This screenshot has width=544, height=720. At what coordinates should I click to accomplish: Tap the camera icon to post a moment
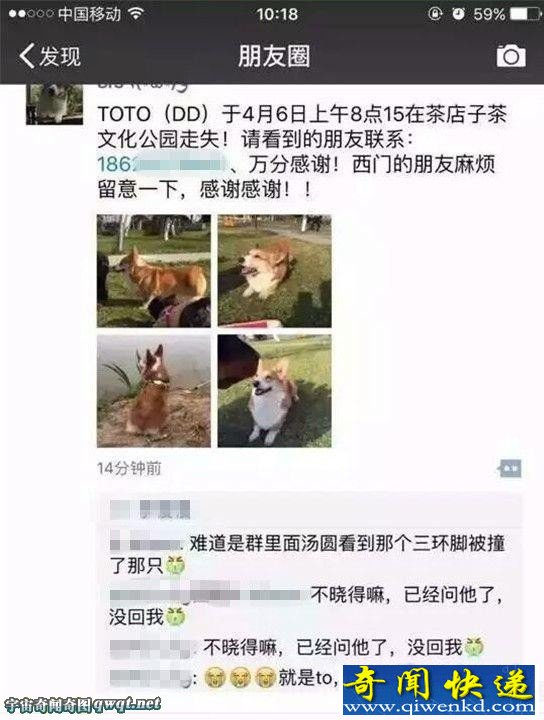tap(511, 56)
